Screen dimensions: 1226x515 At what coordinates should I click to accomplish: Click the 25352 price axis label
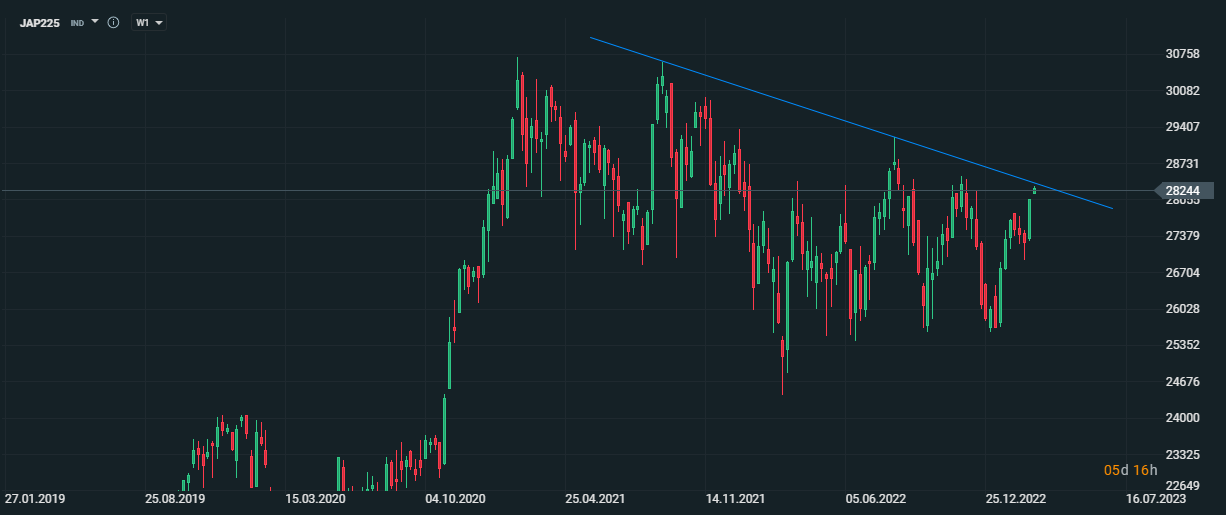[x=1183, y=345]
